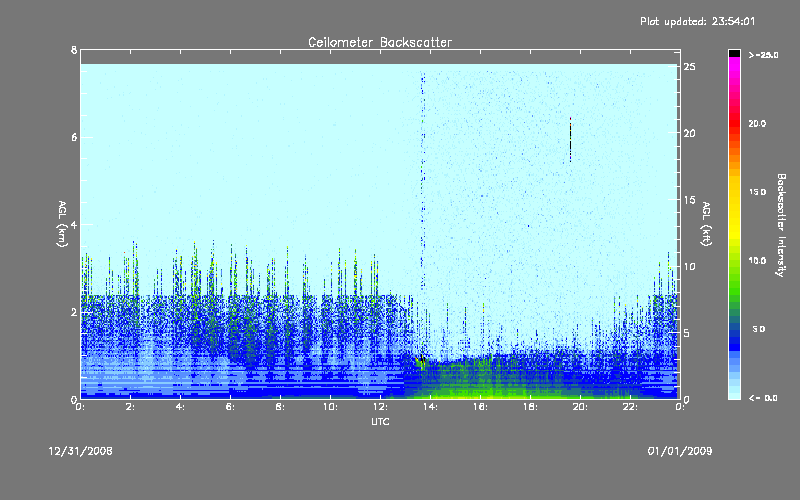This screenshot has width=800, height=500.
Task: Click the start date '12/31/2008'
Action: [80, 451]
